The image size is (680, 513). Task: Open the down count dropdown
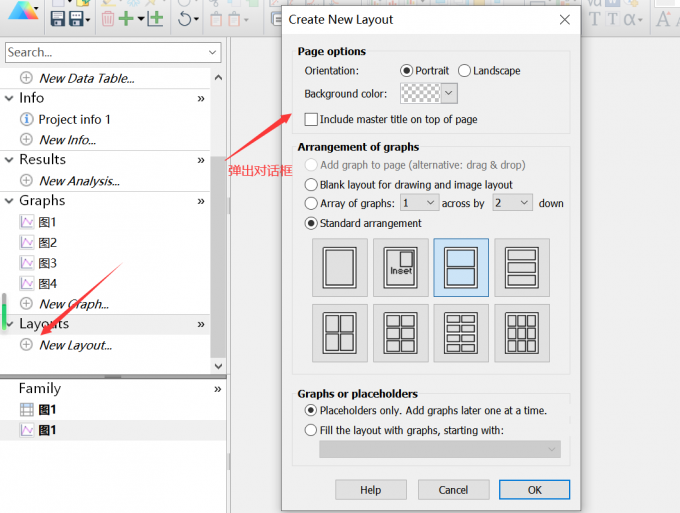[x=513, y=203]
